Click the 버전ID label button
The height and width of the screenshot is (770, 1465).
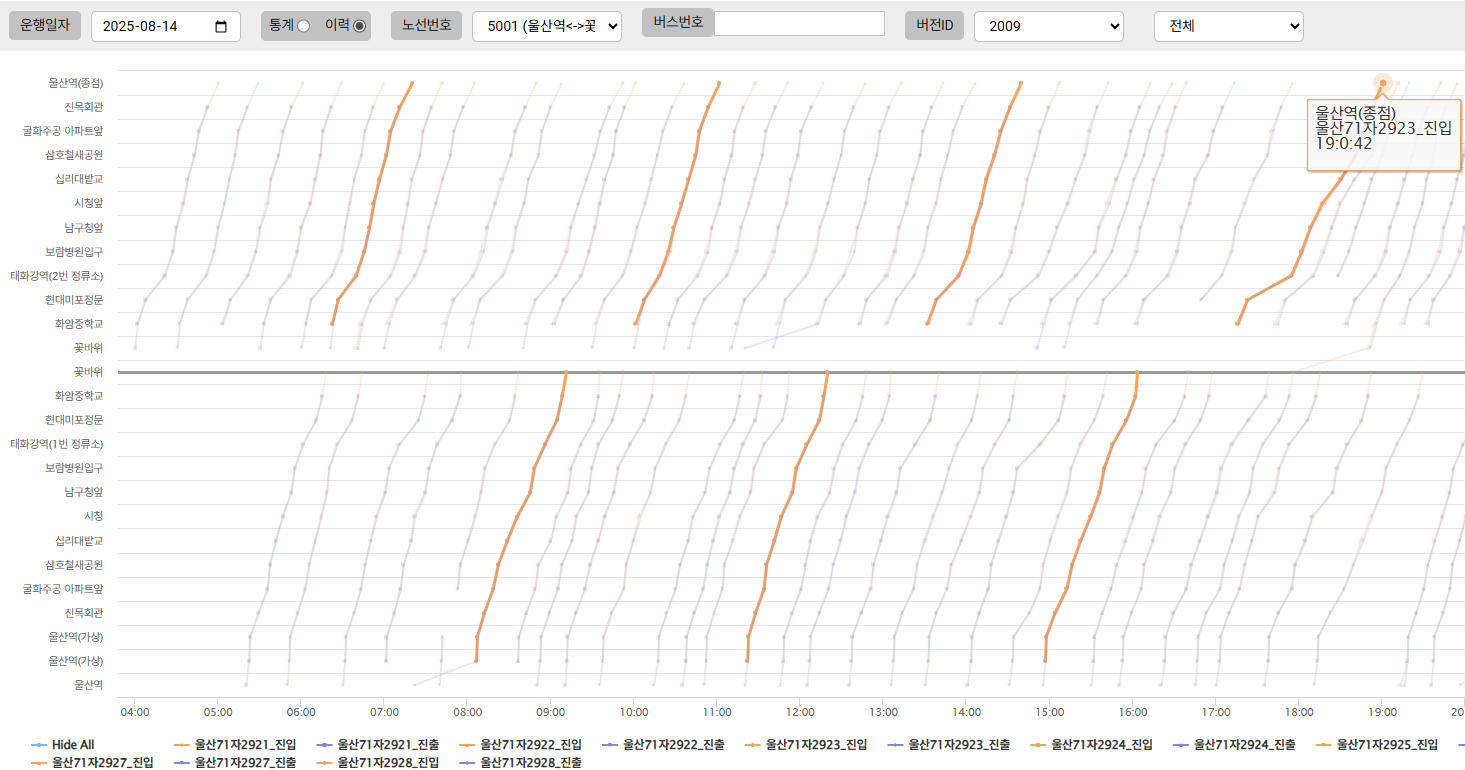click(934, 25)
